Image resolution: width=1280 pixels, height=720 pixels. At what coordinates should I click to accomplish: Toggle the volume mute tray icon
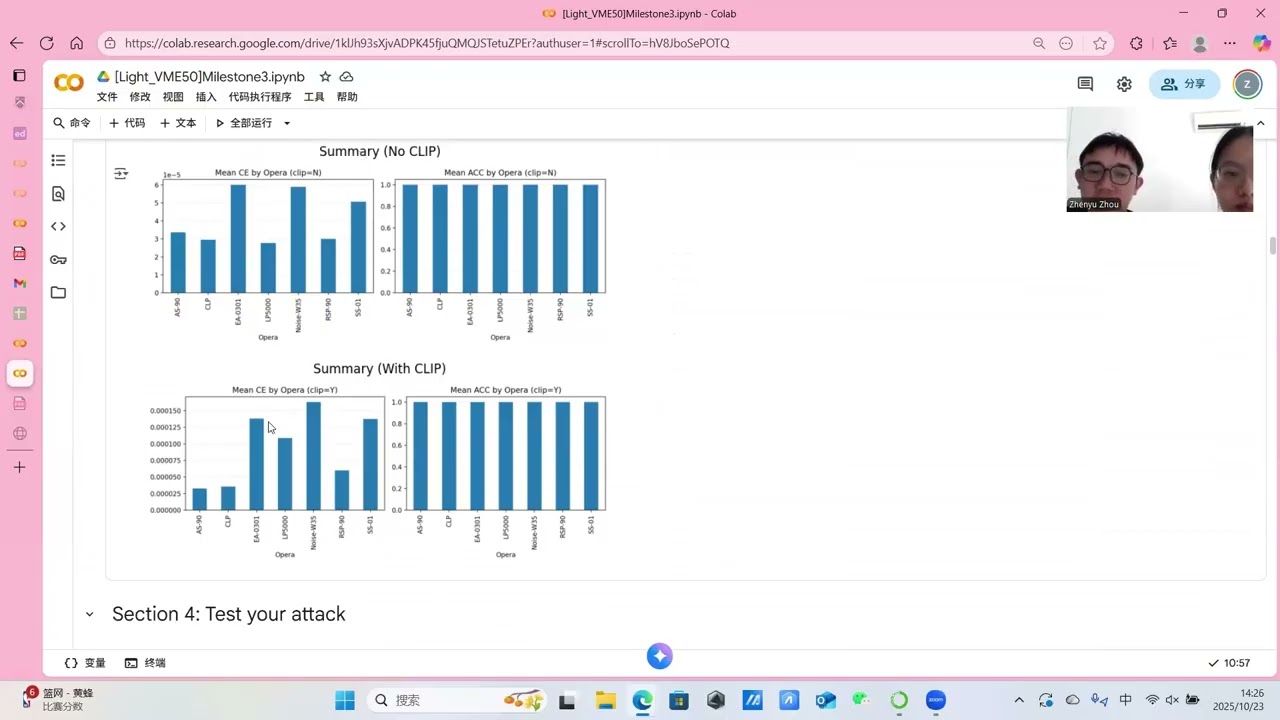tap(1172, 700)
